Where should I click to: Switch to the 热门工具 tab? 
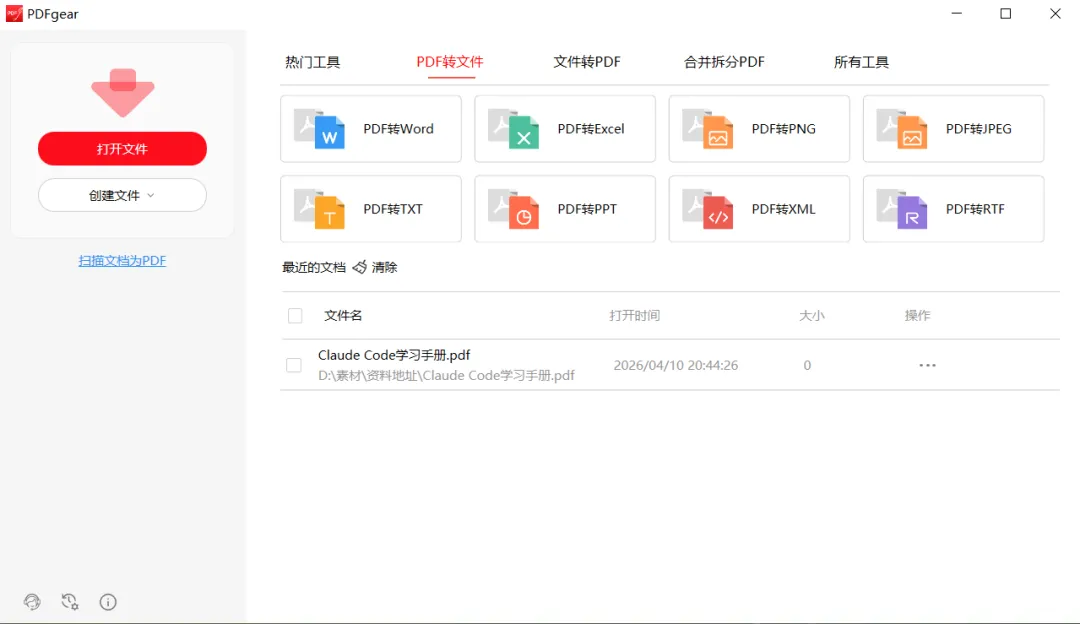(x=313, y=62)
